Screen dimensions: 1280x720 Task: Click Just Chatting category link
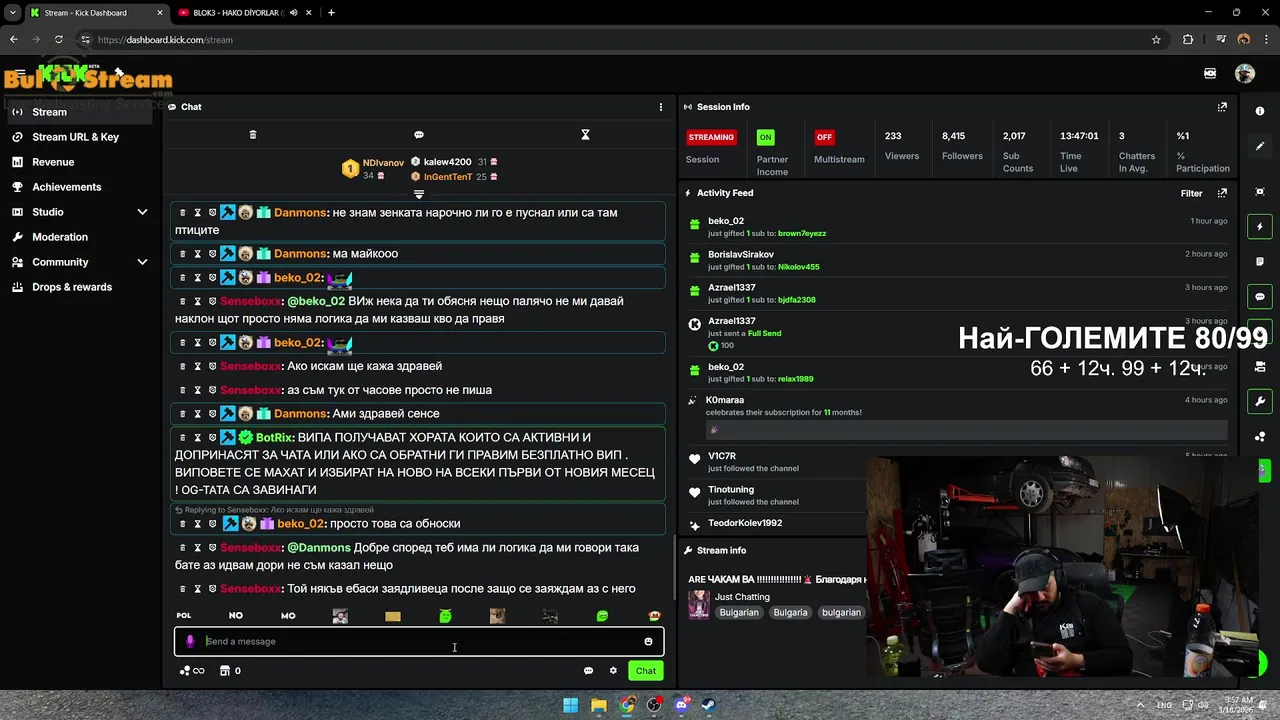[x=742, y=597]
